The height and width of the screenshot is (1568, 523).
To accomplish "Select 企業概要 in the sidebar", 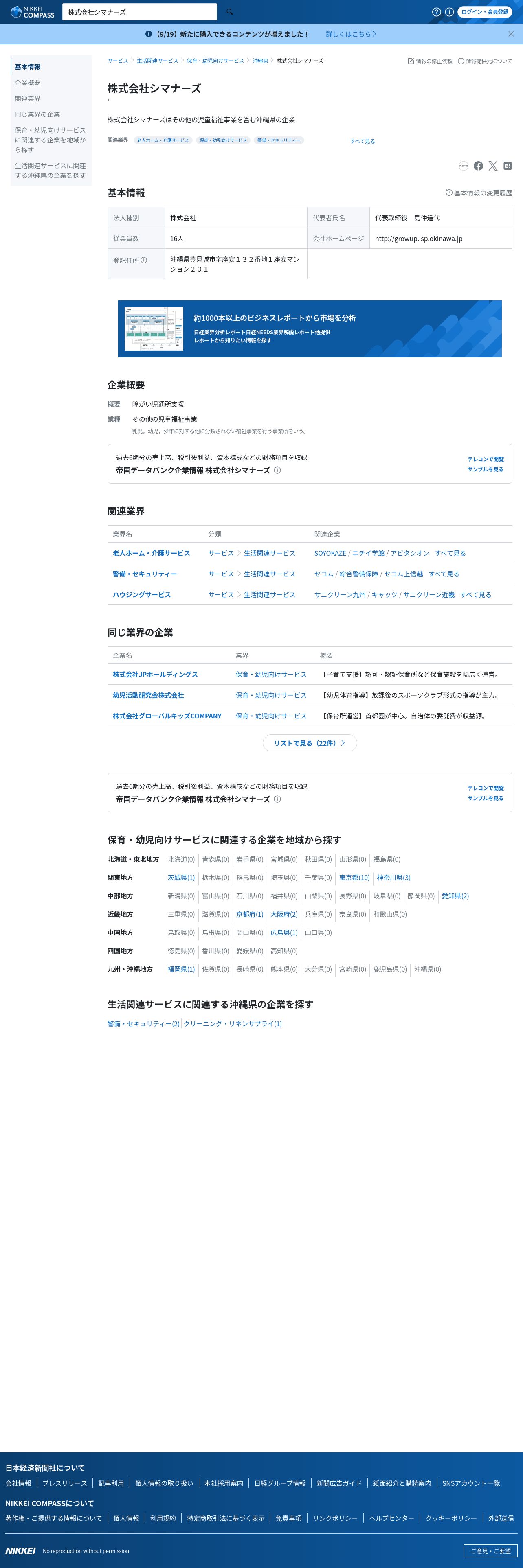I will click(27, 83).
